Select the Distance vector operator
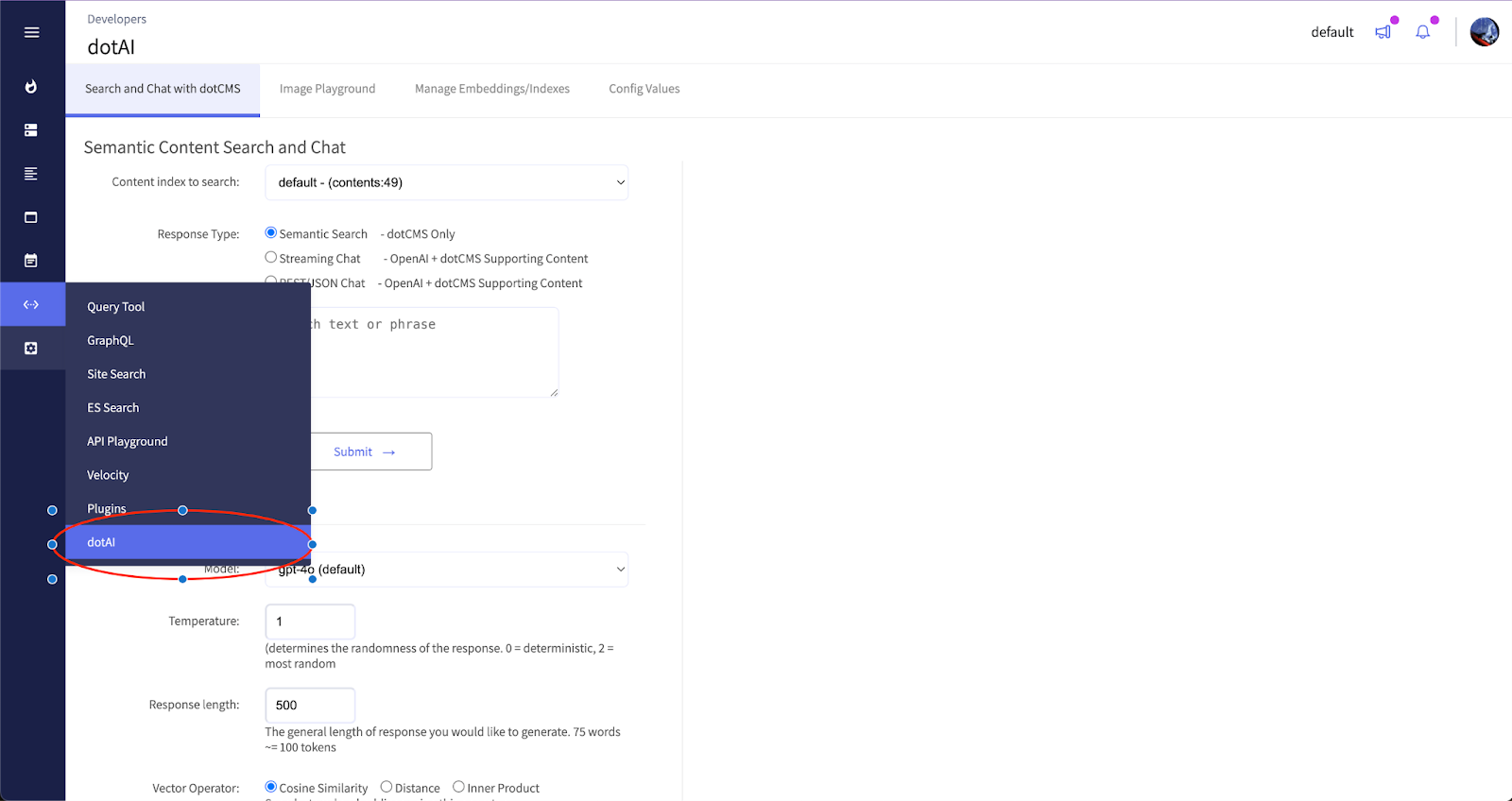This screenshot has height=801, width=1512. click(x=387, y=787)
